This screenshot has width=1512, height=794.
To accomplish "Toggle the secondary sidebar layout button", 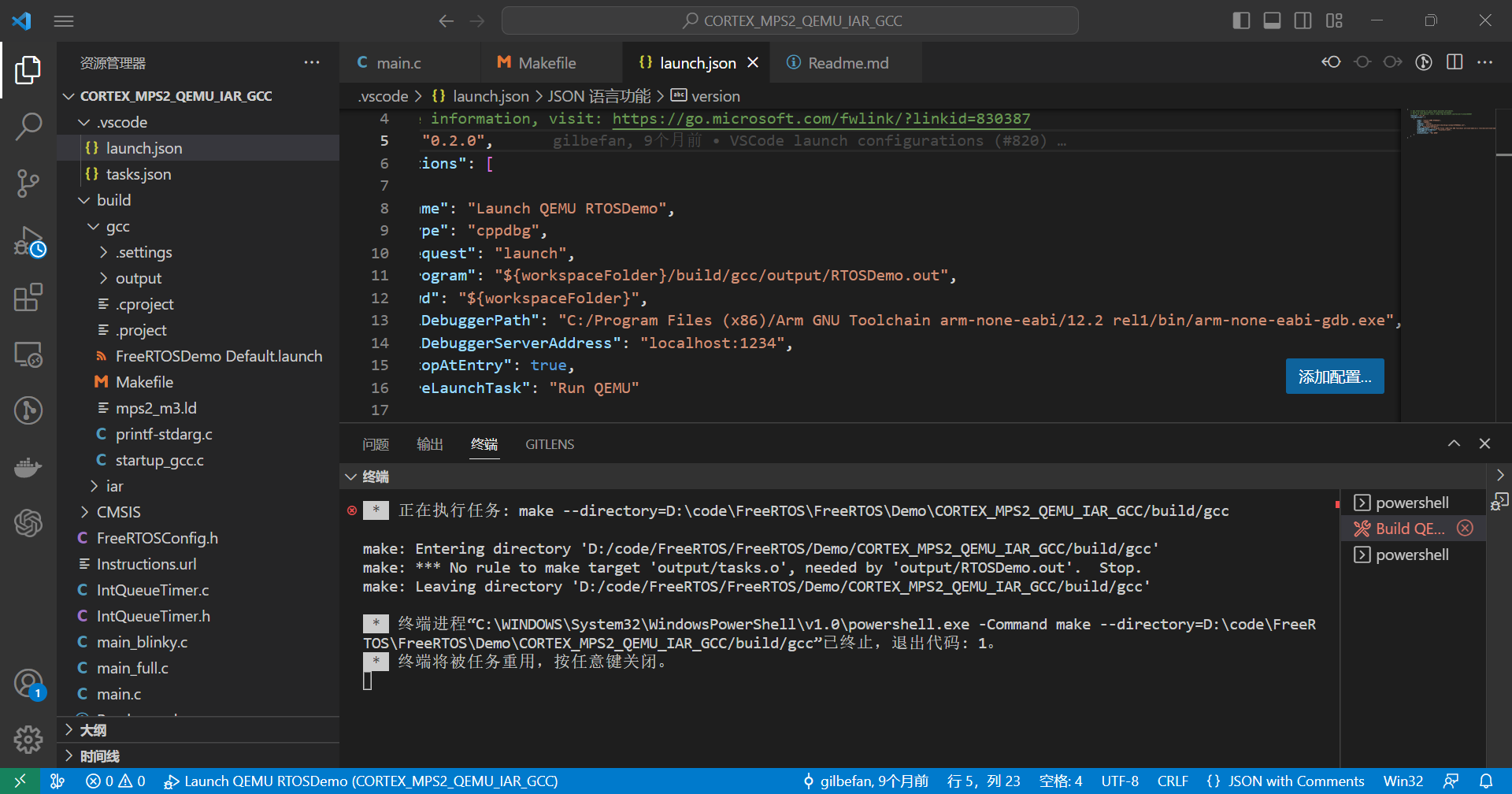I will [1303, 20].
